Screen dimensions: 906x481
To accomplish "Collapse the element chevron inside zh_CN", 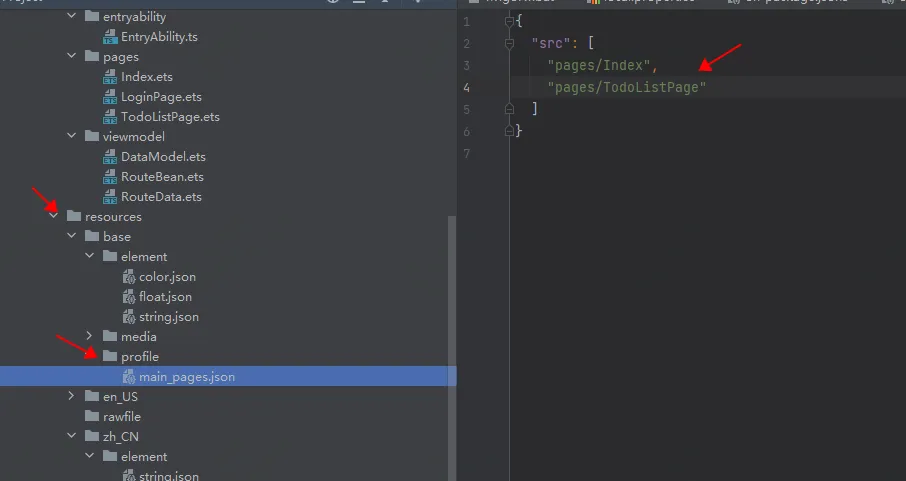I will click(90, 456).
